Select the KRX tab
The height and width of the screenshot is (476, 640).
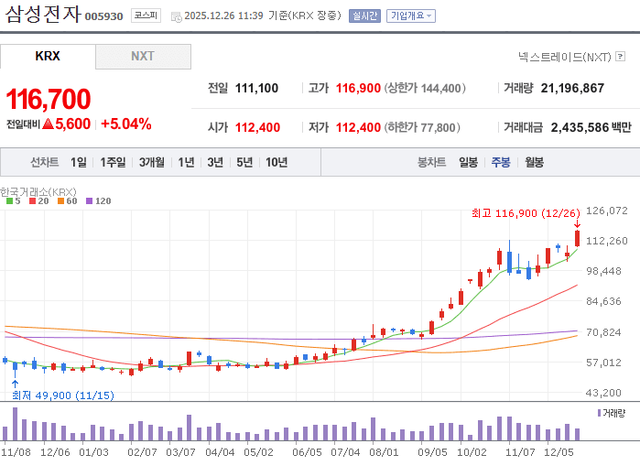click(48, 56)
